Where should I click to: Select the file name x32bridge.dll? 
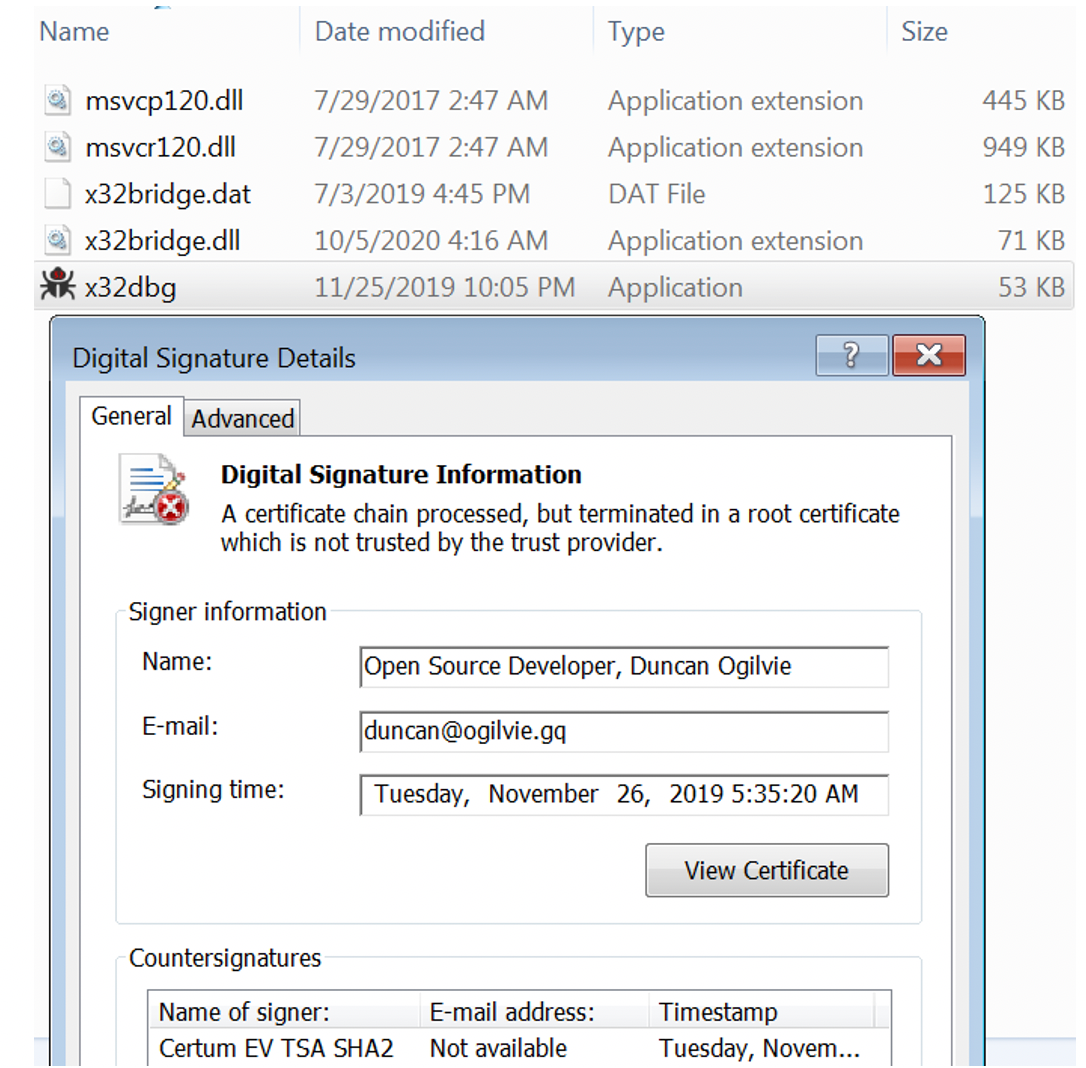click(x=163, y=241)
